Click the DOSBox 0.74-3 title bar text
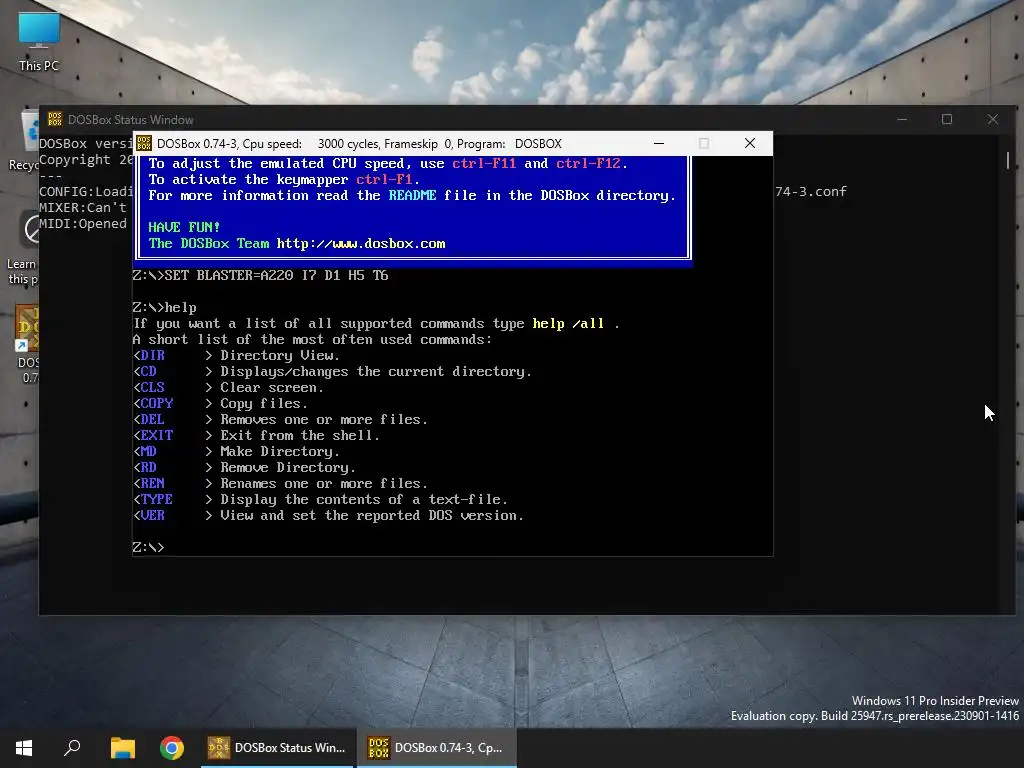This screenshot has height=768, width=1024. pyautogui.click(x=359, y=144)
